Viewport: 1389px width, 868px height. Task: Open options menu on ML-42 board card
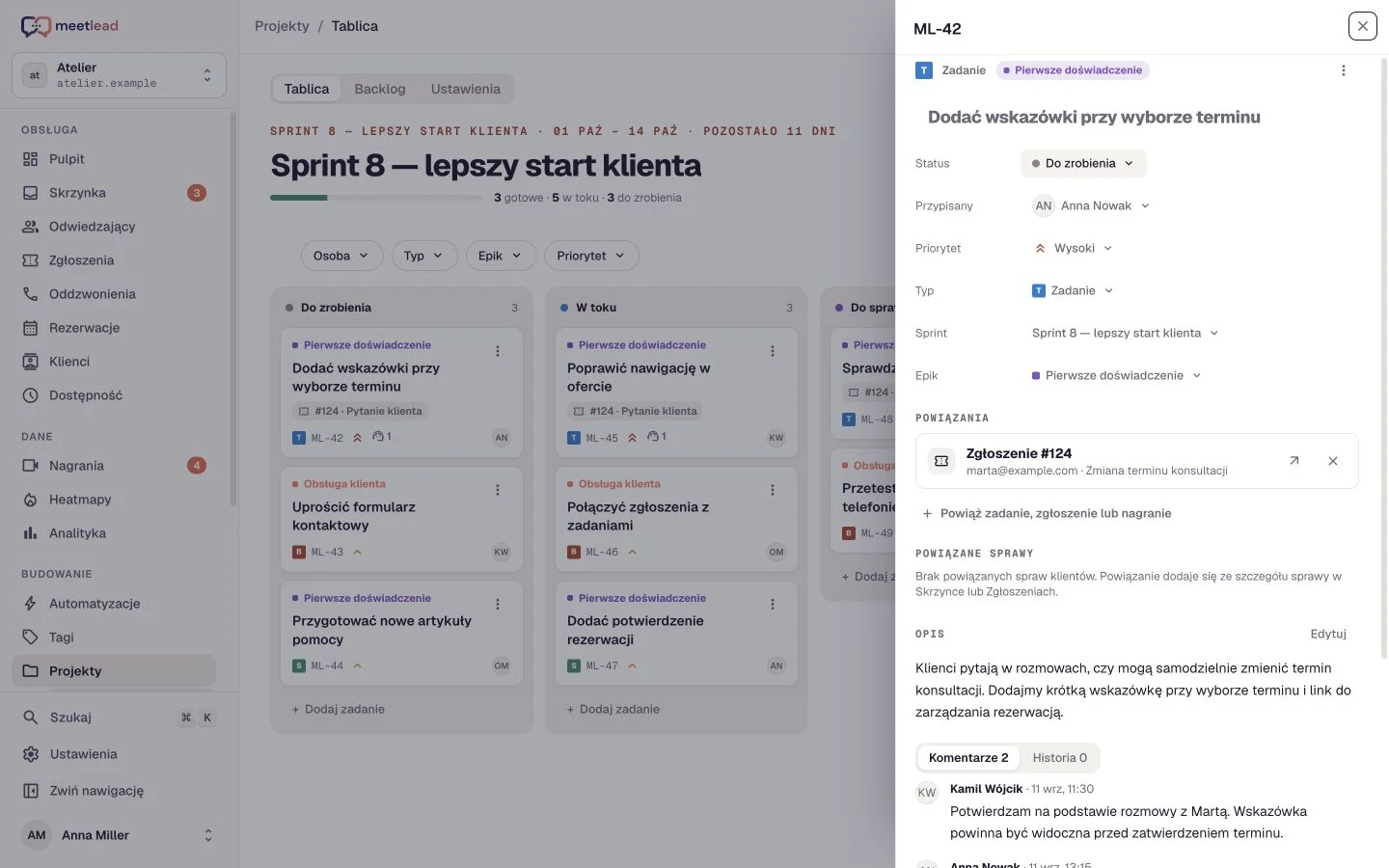pos(498,351)
